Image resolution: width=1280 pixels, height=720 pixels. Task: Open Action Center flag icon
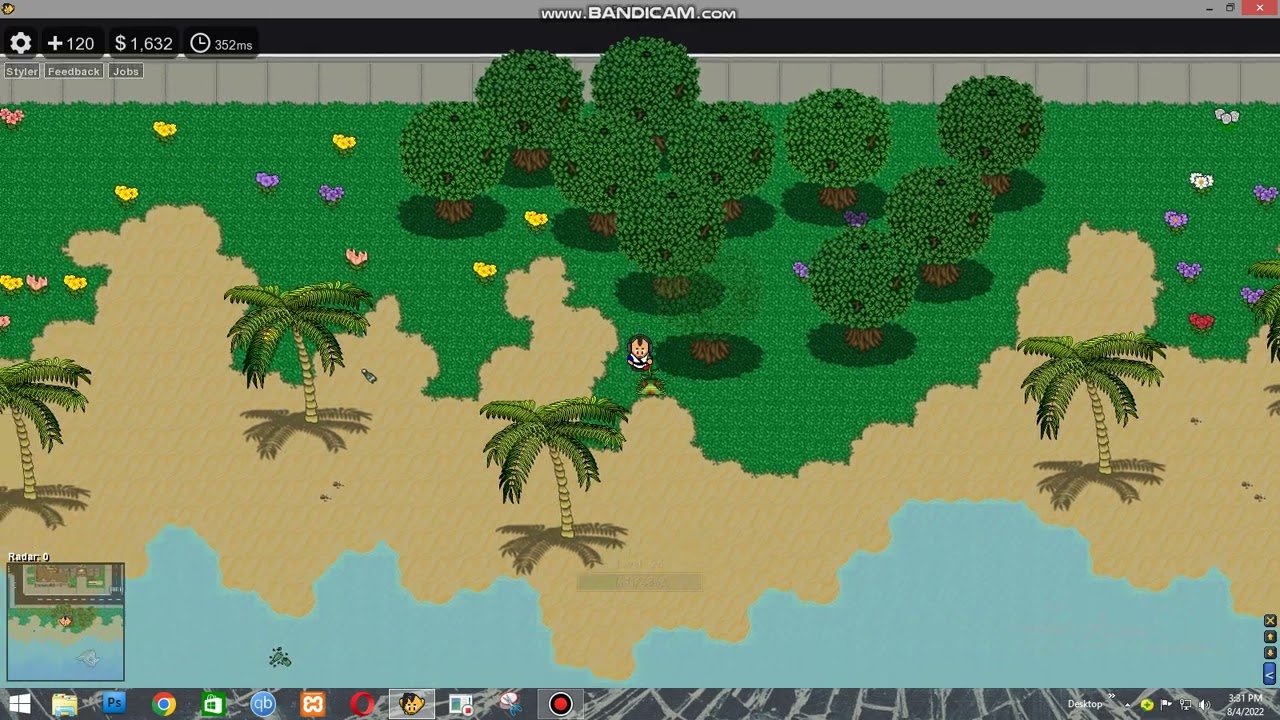click(1167, 705)
